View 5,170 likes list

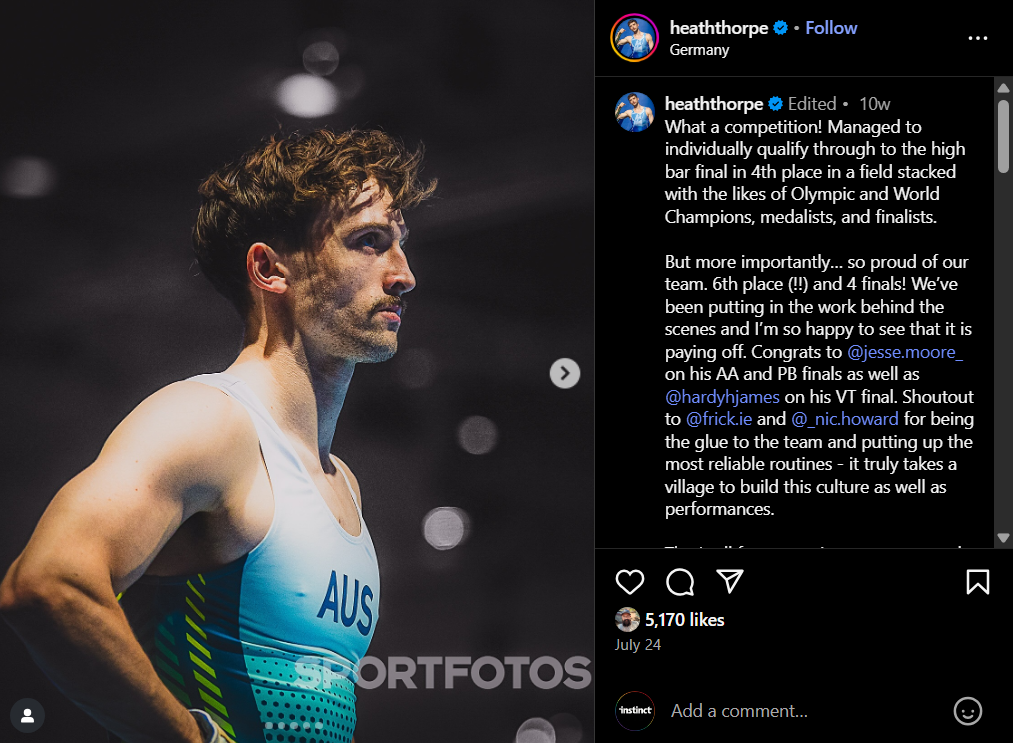(684, 620)
